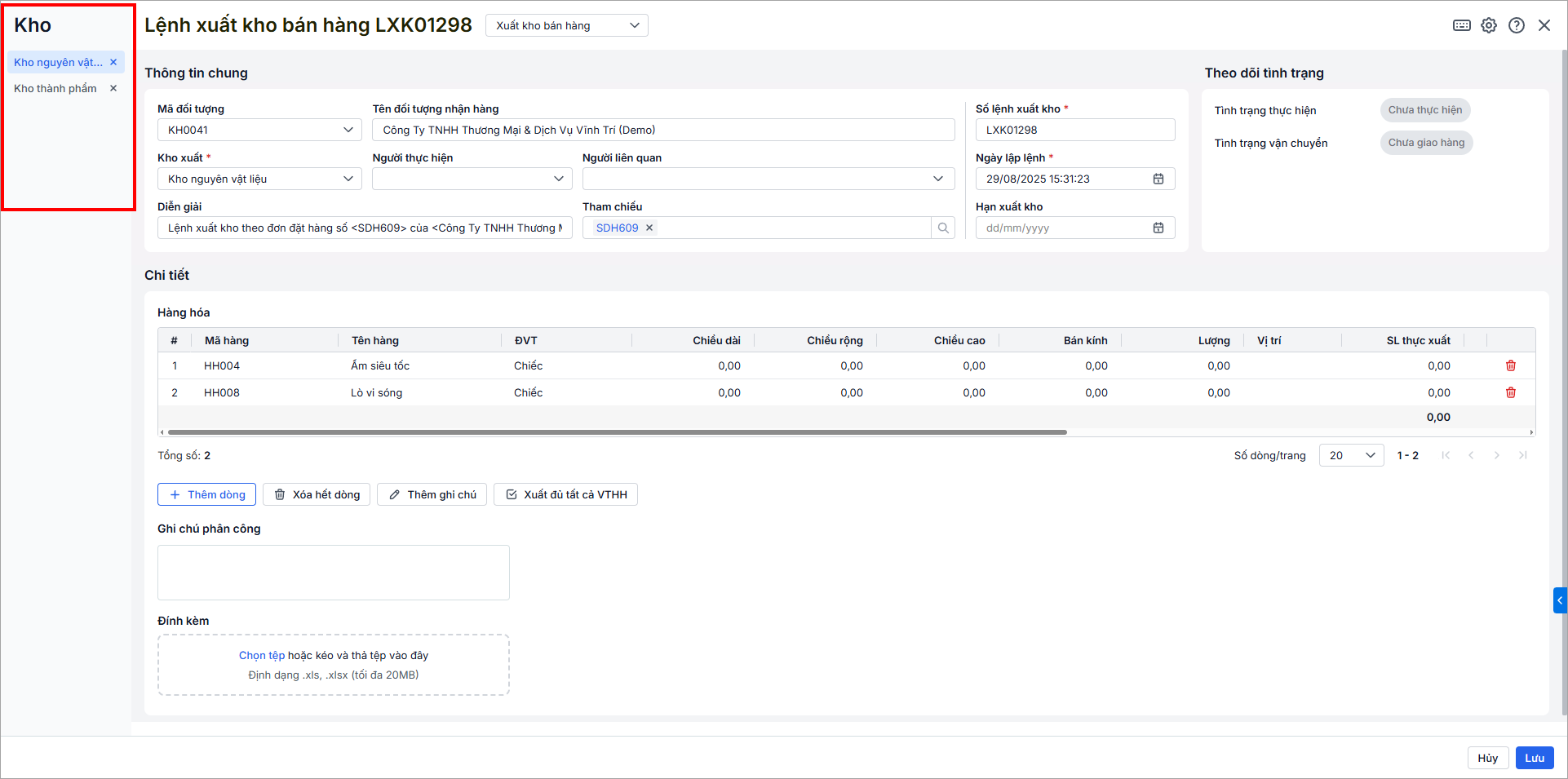
Task: Select the Kho nguyên vật liệu tab
Action: click(58, 62)
